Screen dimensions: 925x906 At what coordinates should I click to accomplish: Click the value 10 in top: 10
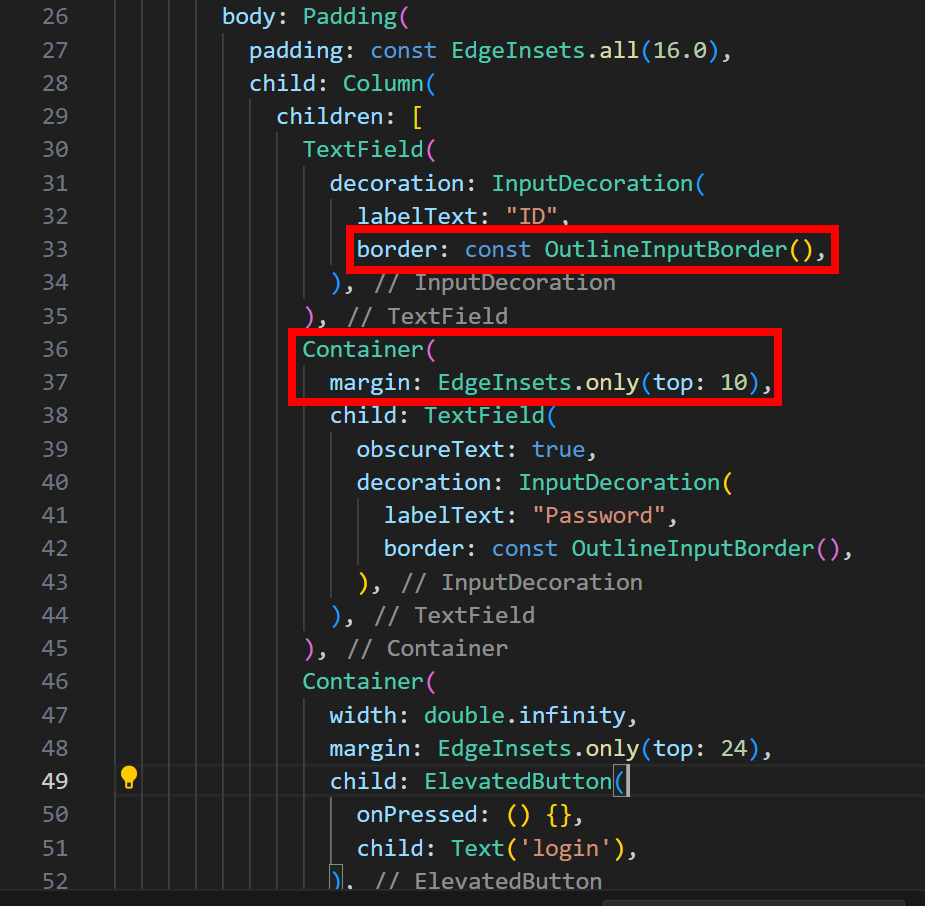[734, 382]
